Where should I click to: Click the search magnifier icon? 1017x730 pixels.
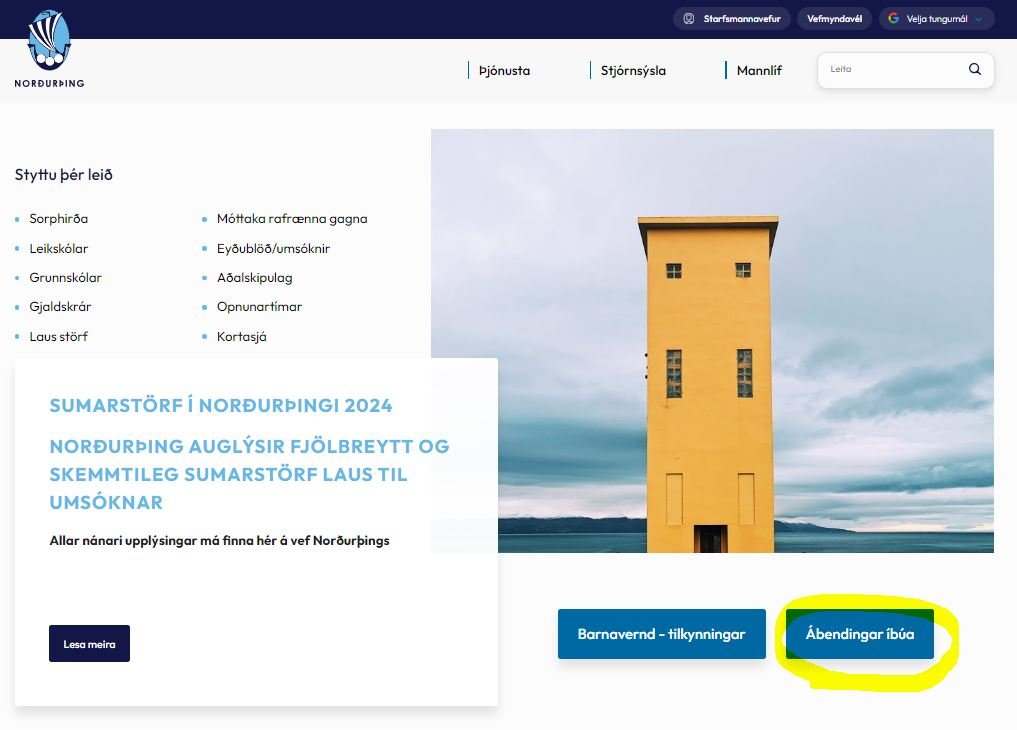pos(974,69)
